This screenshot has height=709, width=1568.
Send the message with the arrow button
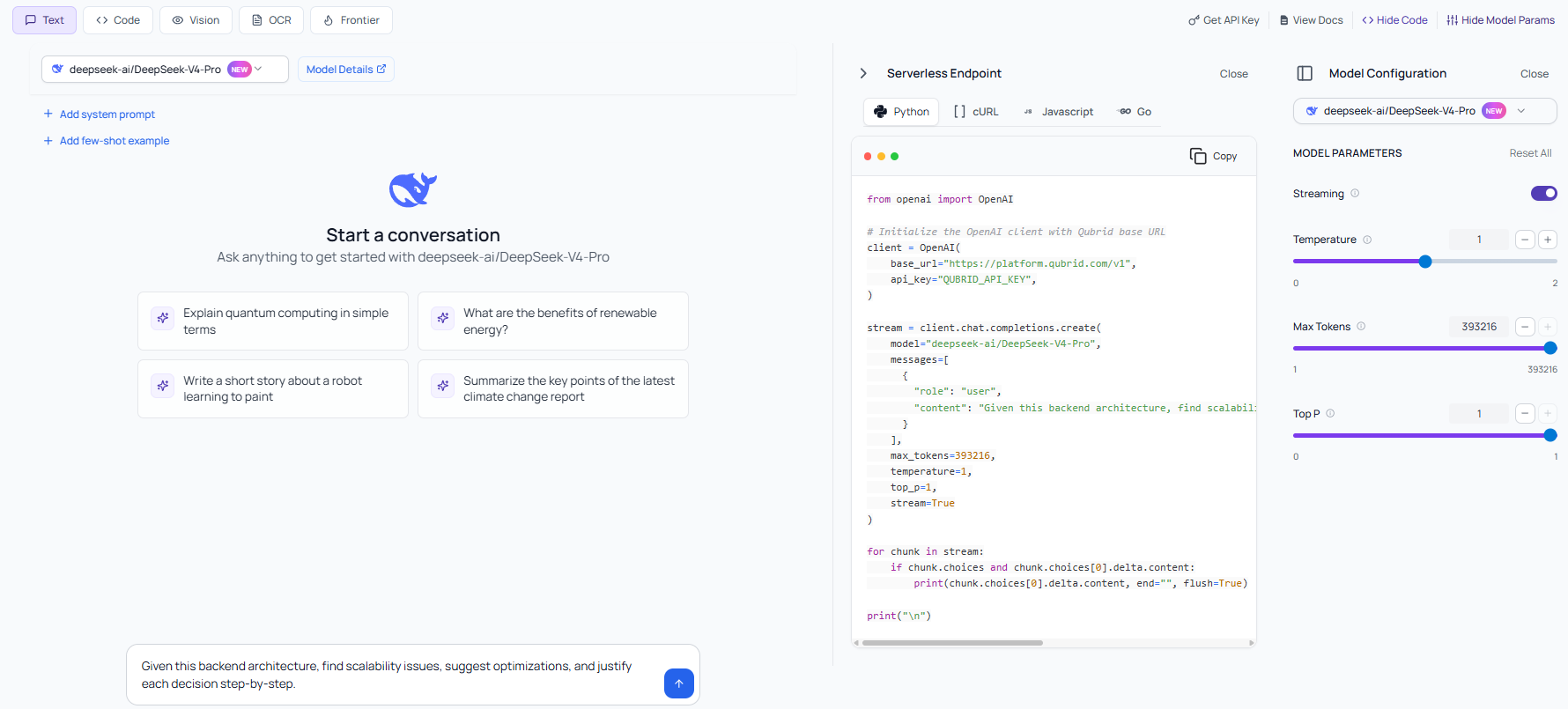679,683
